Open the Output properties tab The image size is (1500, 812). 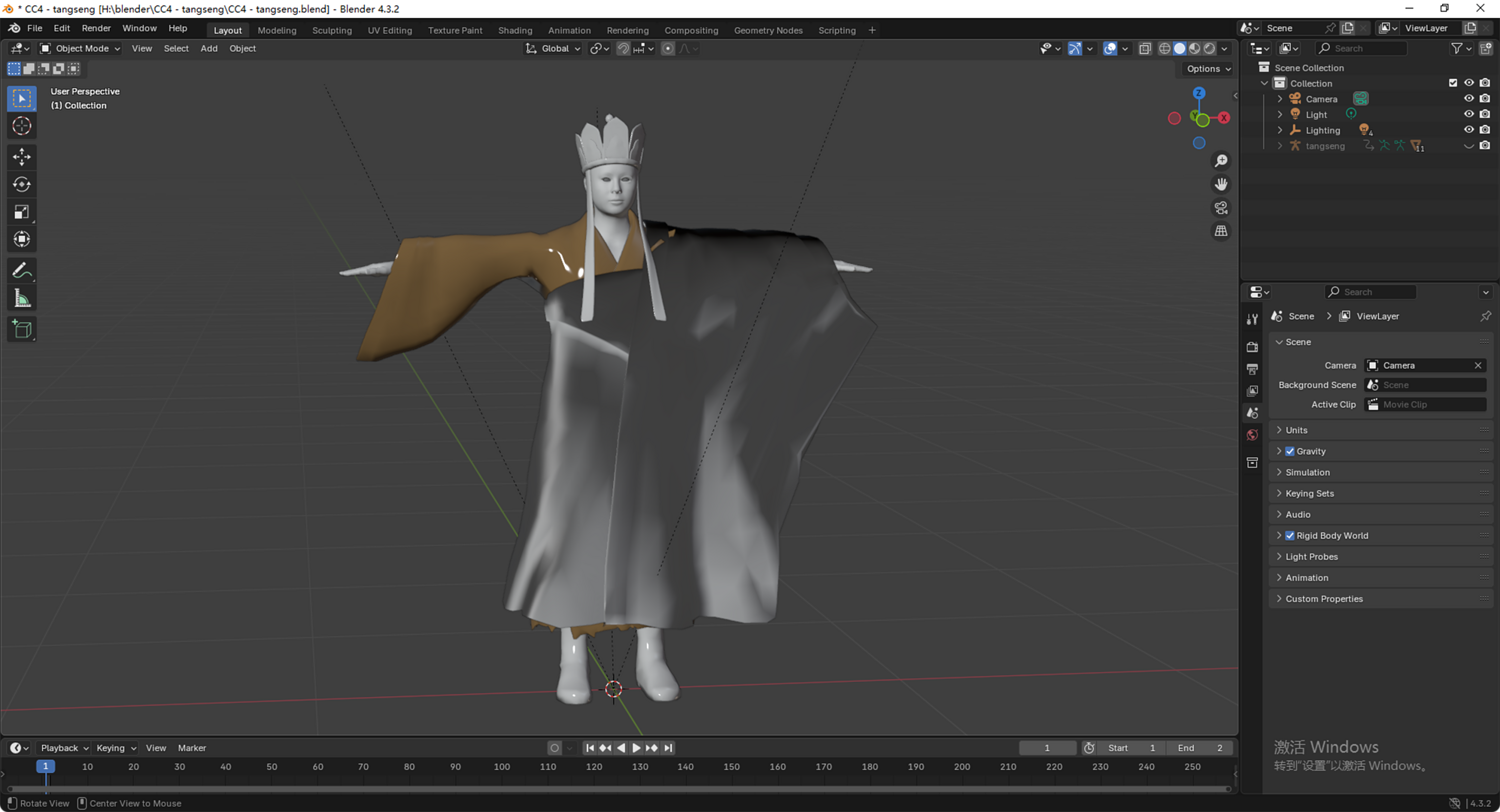pyautogui.click(x=1252, y=369)
